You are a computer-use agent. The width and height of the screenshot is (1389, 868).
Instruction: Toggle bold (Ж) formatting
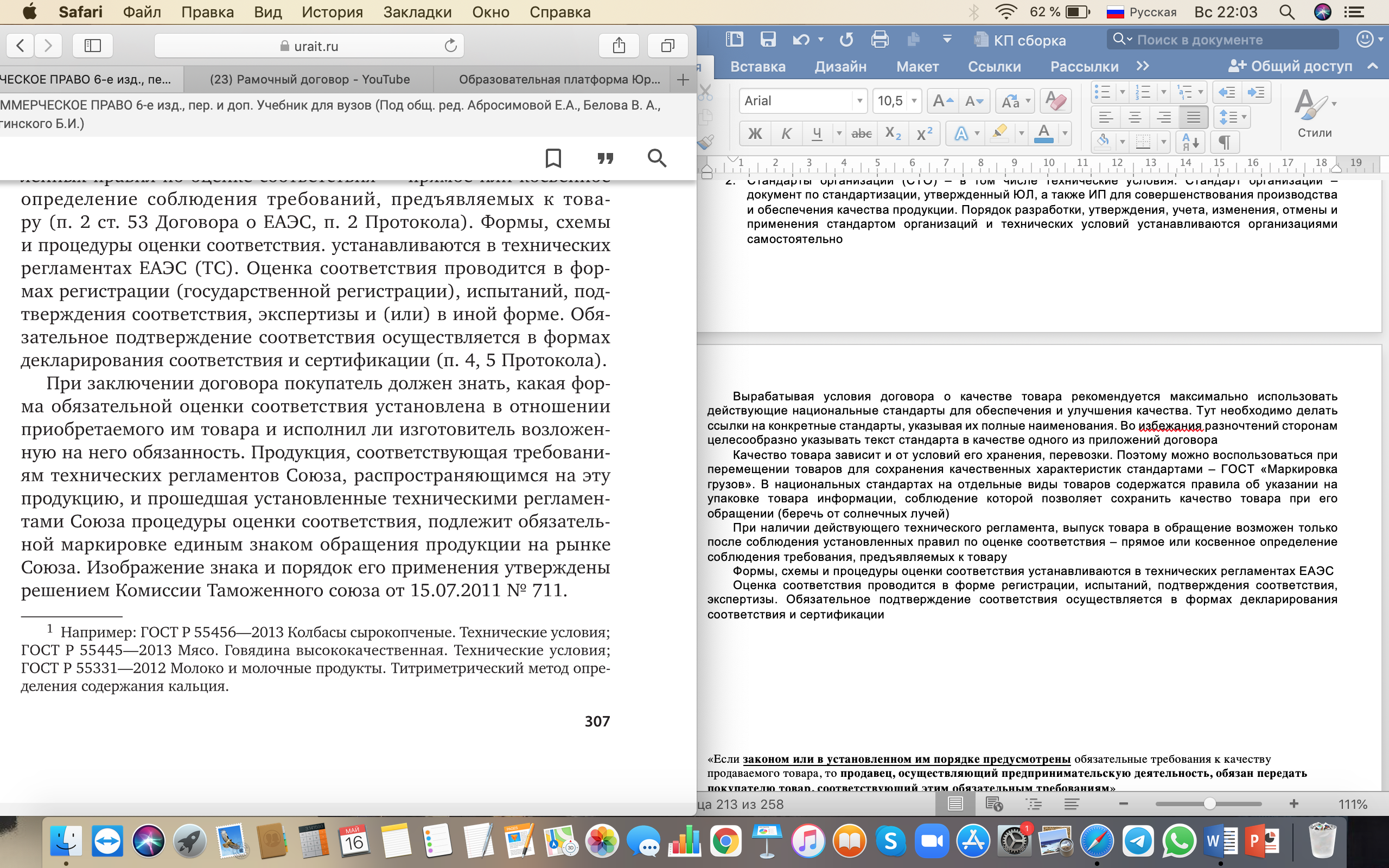click(x=755, y=134)
